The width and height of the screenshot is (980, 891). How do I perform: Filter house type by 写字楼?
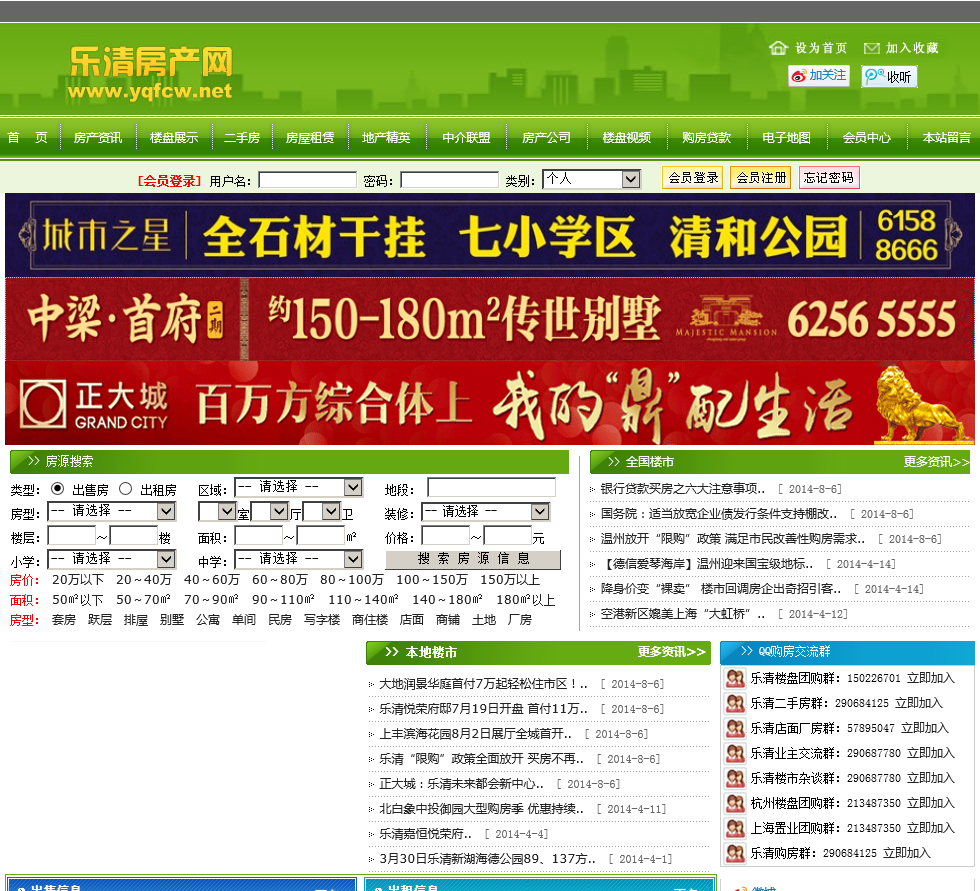pyautogui.click(x=322, y=620)
